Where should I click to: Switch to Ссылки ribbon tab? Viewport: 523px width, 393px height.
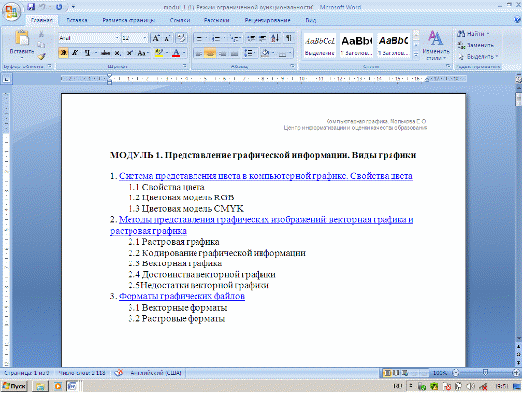tap(180, 20)
